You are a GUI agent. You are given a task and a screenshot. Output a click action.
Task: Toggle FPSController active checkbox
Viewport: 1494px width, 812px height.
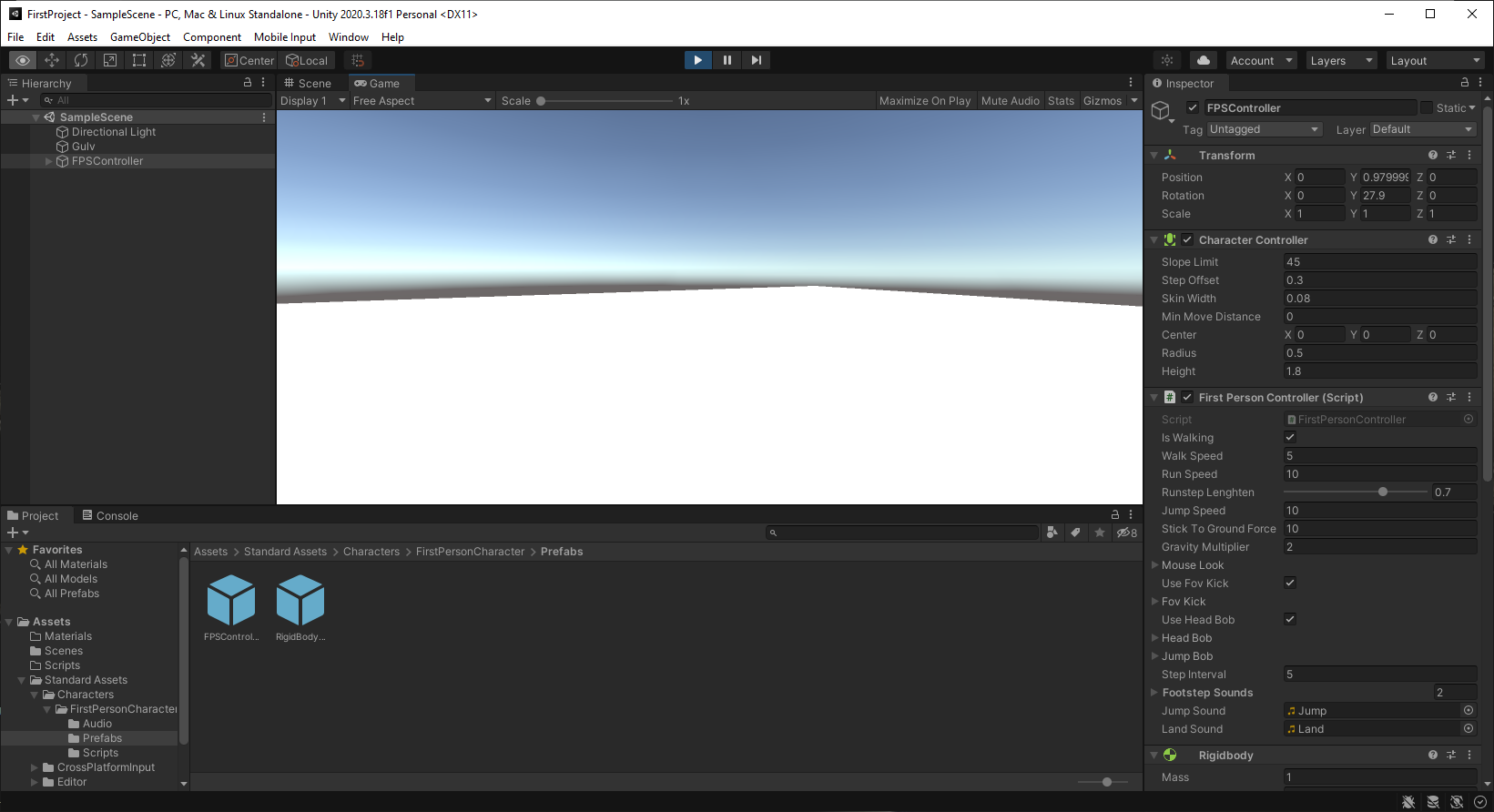1193,107
